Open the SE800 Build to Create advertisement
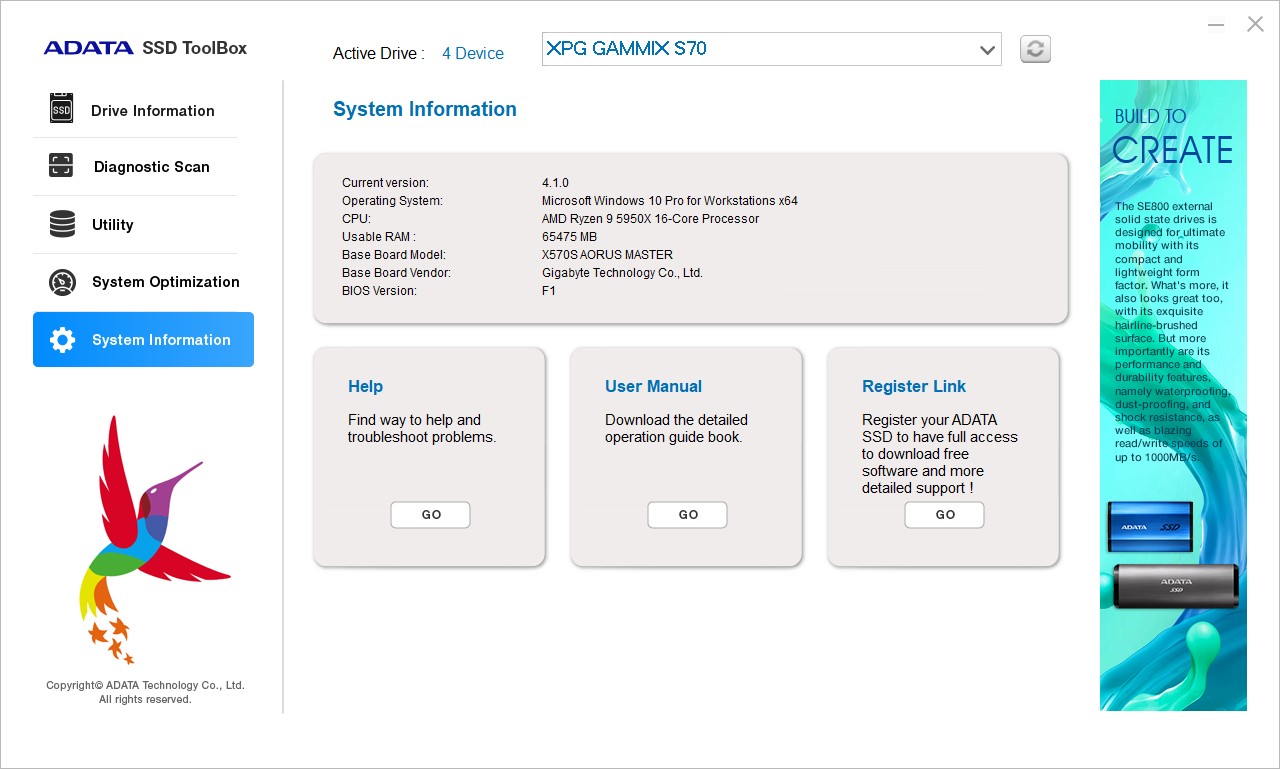The height and width of the screenshot is (769, 1280). [1173, 395]
